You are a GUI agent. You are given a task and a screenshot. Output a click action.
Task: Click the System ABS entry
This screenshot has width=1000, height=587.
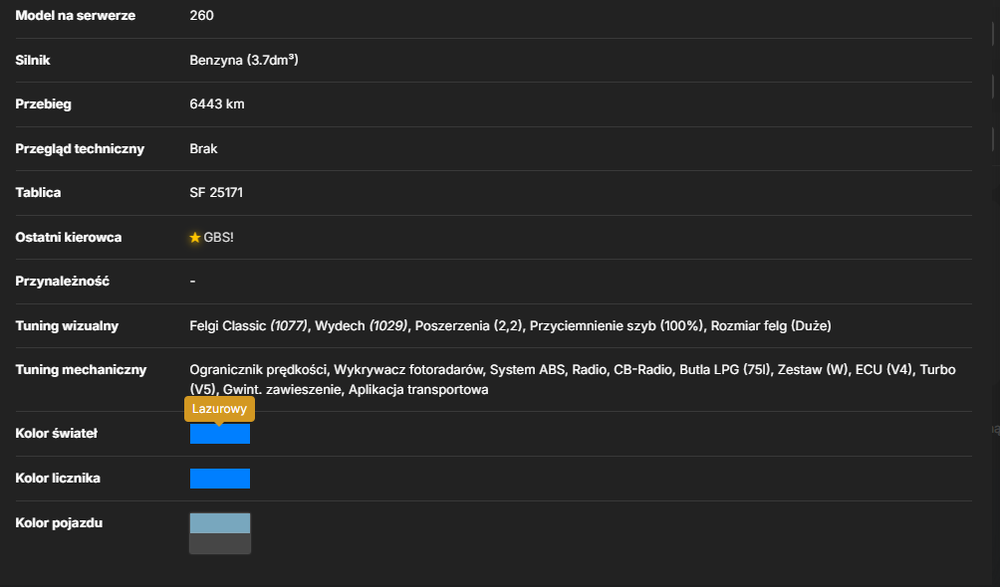point(527,370)
